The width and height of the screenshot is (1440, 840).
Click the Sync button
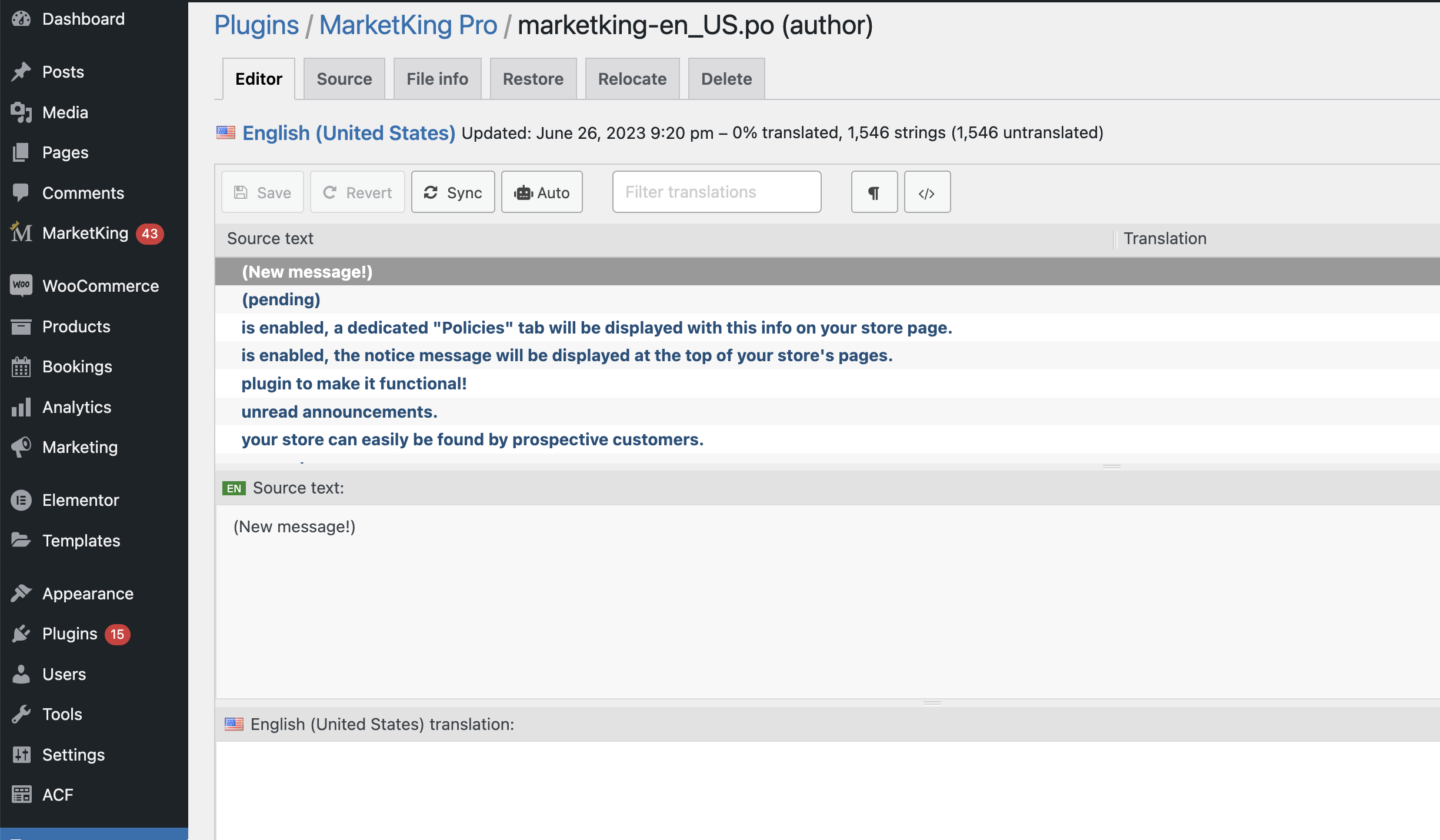point(453,192)
